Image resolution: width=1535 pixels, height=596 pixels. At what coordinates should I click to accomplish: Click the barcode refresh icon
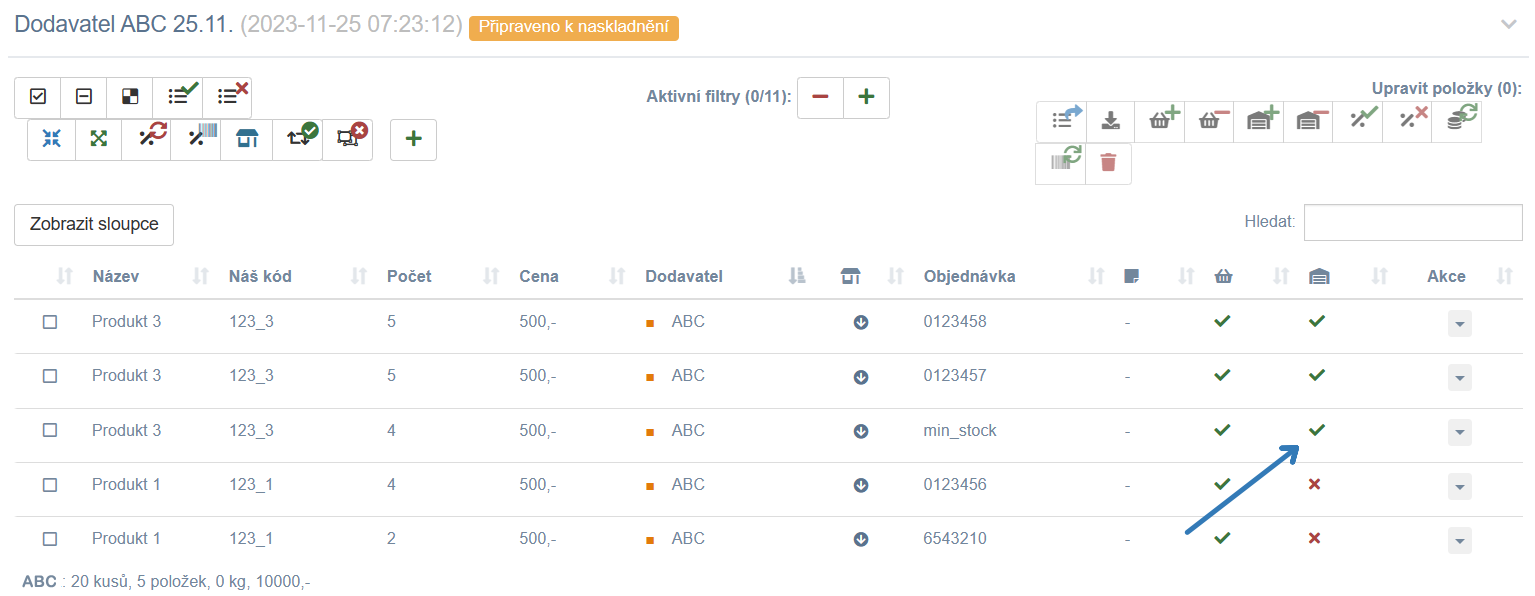(1062, 163)
